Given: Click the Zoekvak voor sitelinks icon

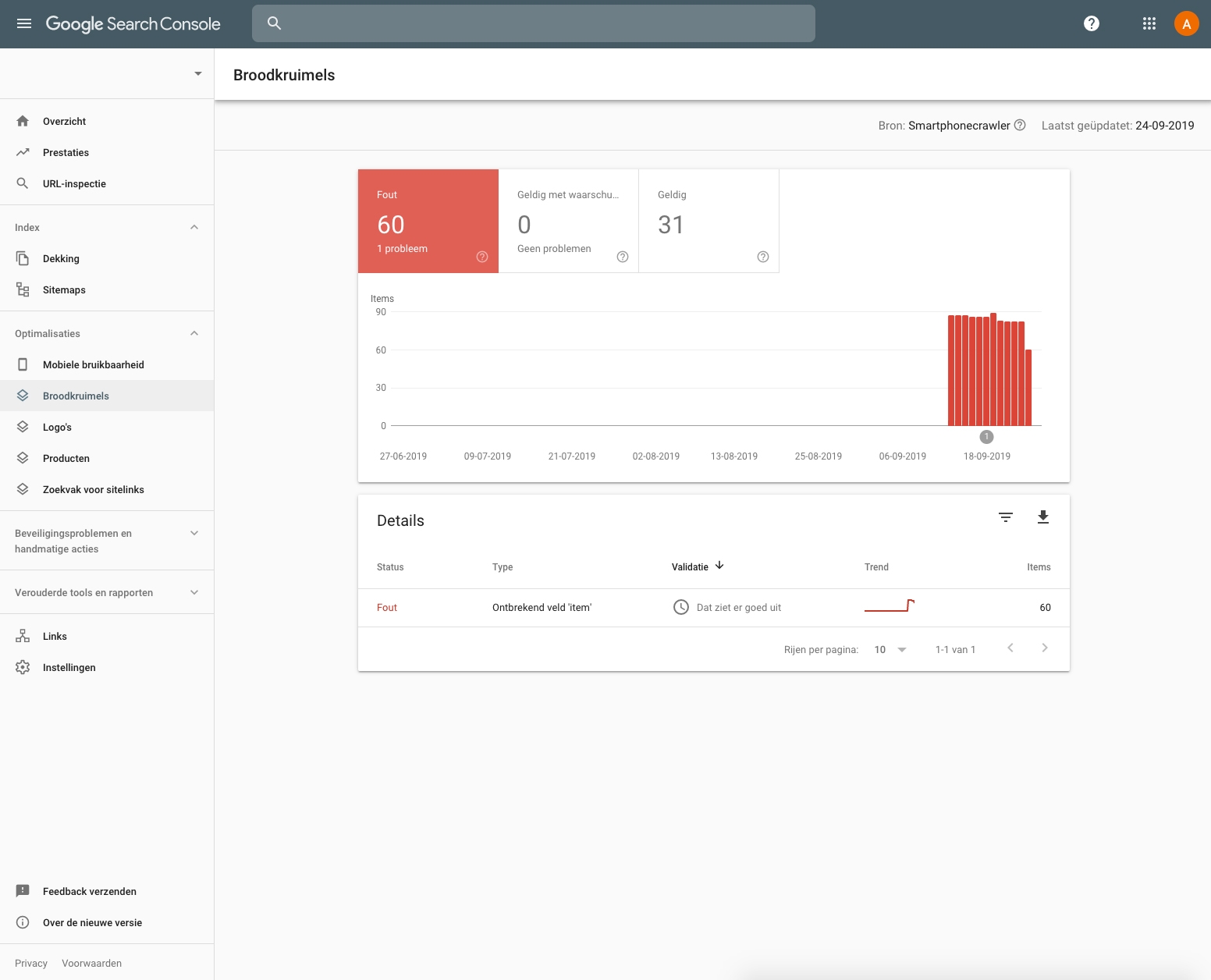Looking at the screenshot, I should (x=23, y=489).
